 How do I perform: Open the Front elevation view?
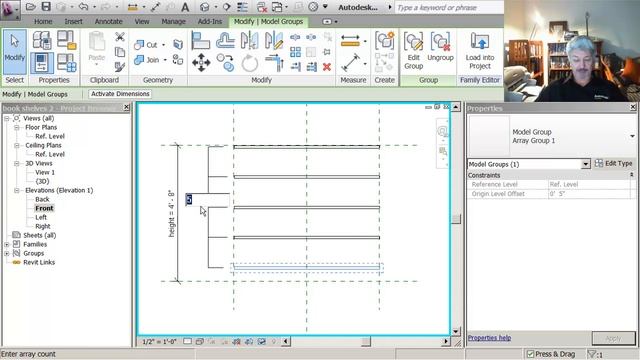tap(44, 208)
